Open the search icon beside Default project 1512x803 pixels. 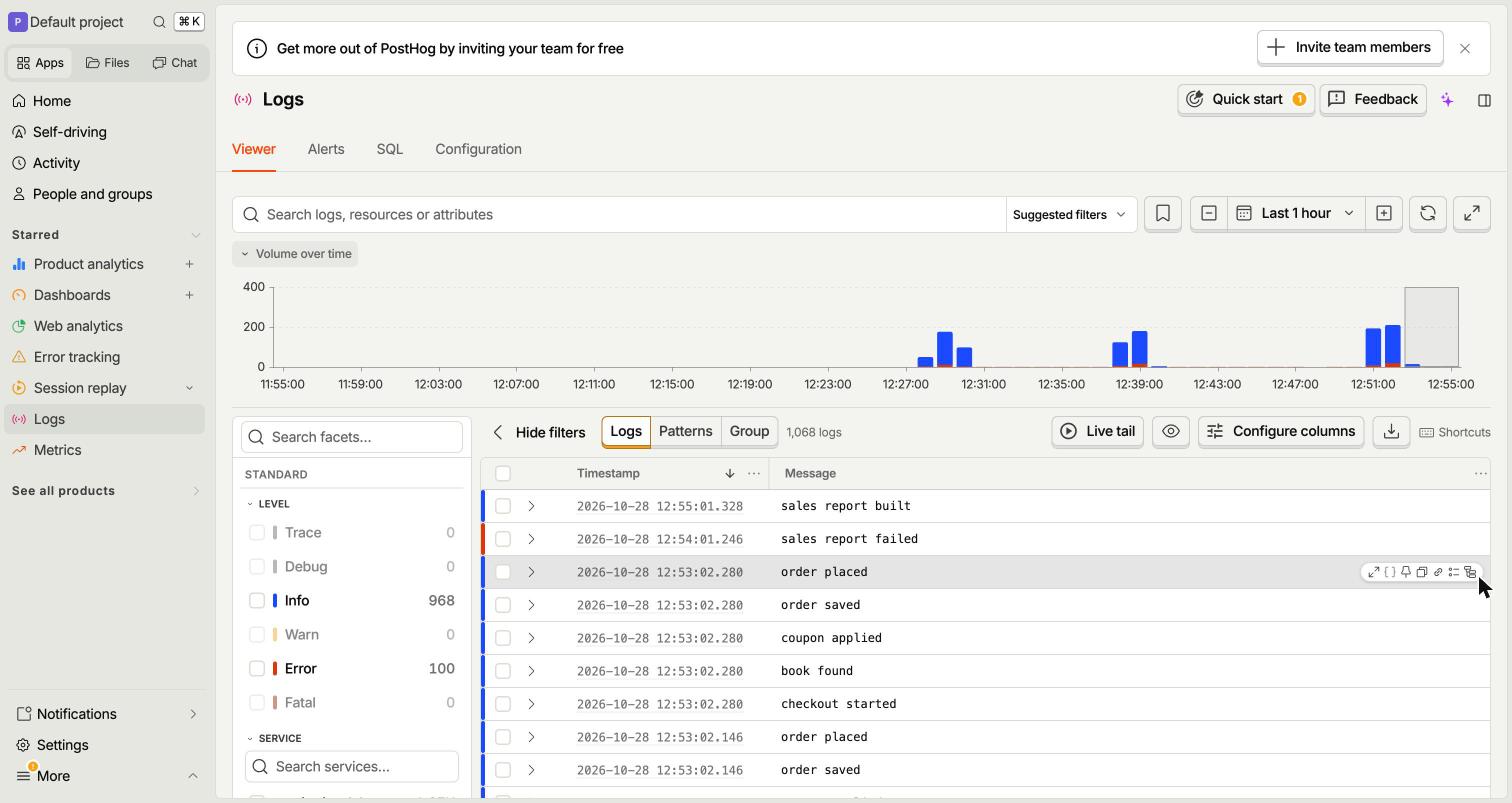coord(159,22)
